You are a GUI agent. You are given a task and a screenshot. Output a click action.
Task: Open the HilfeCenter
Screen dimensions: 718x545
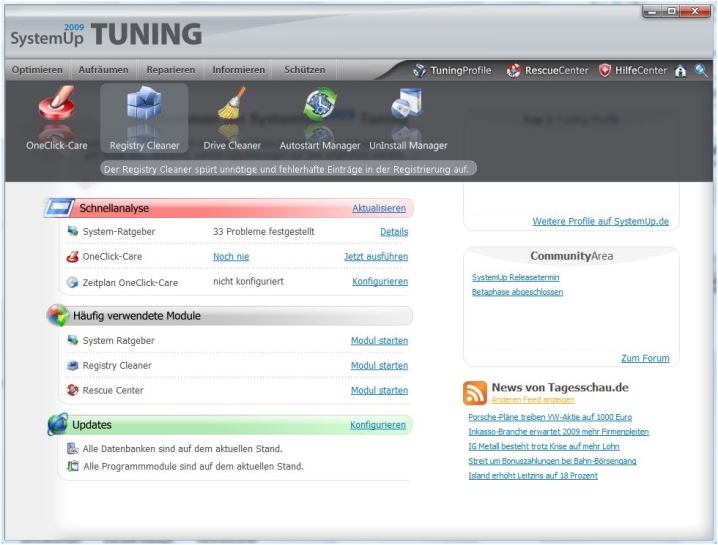[633, 71]
